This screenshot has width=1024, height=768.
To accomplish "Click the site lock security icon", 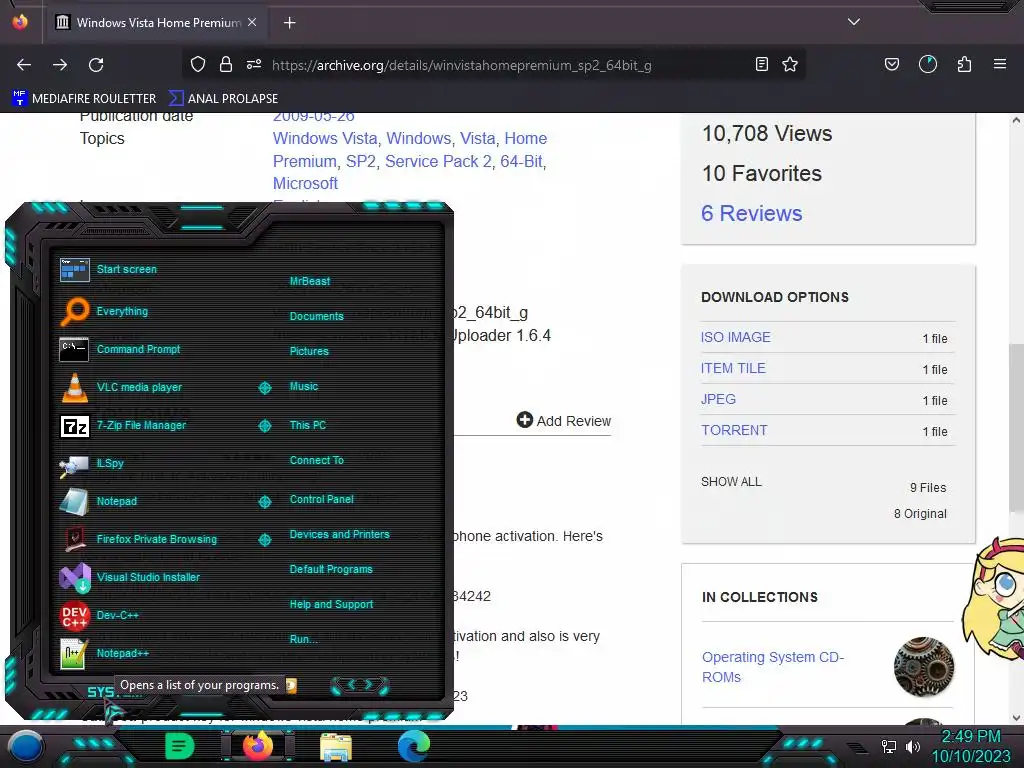I will pyautogui.click(x=226, y=65).
